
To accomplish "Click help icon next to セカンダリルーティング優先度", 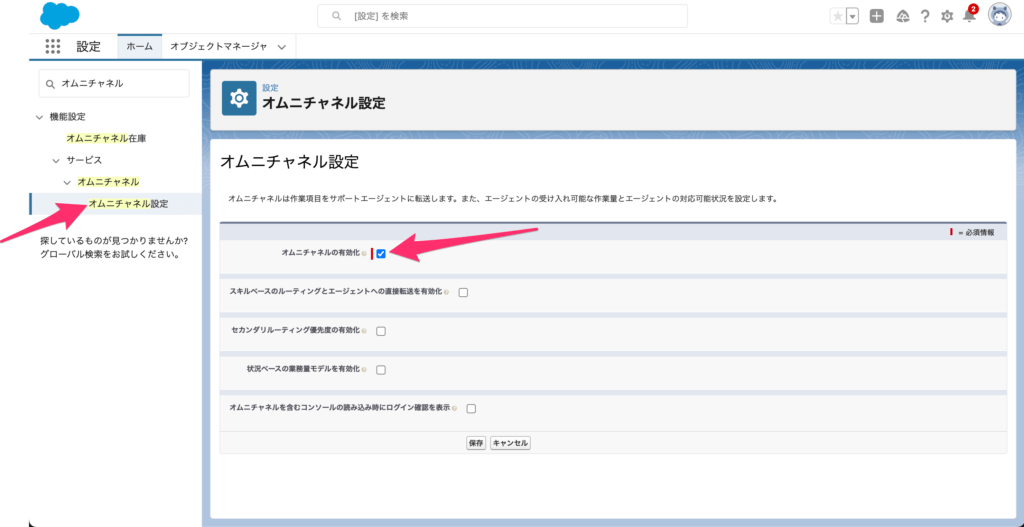I will pyautogui.click(x=364, y=330).
